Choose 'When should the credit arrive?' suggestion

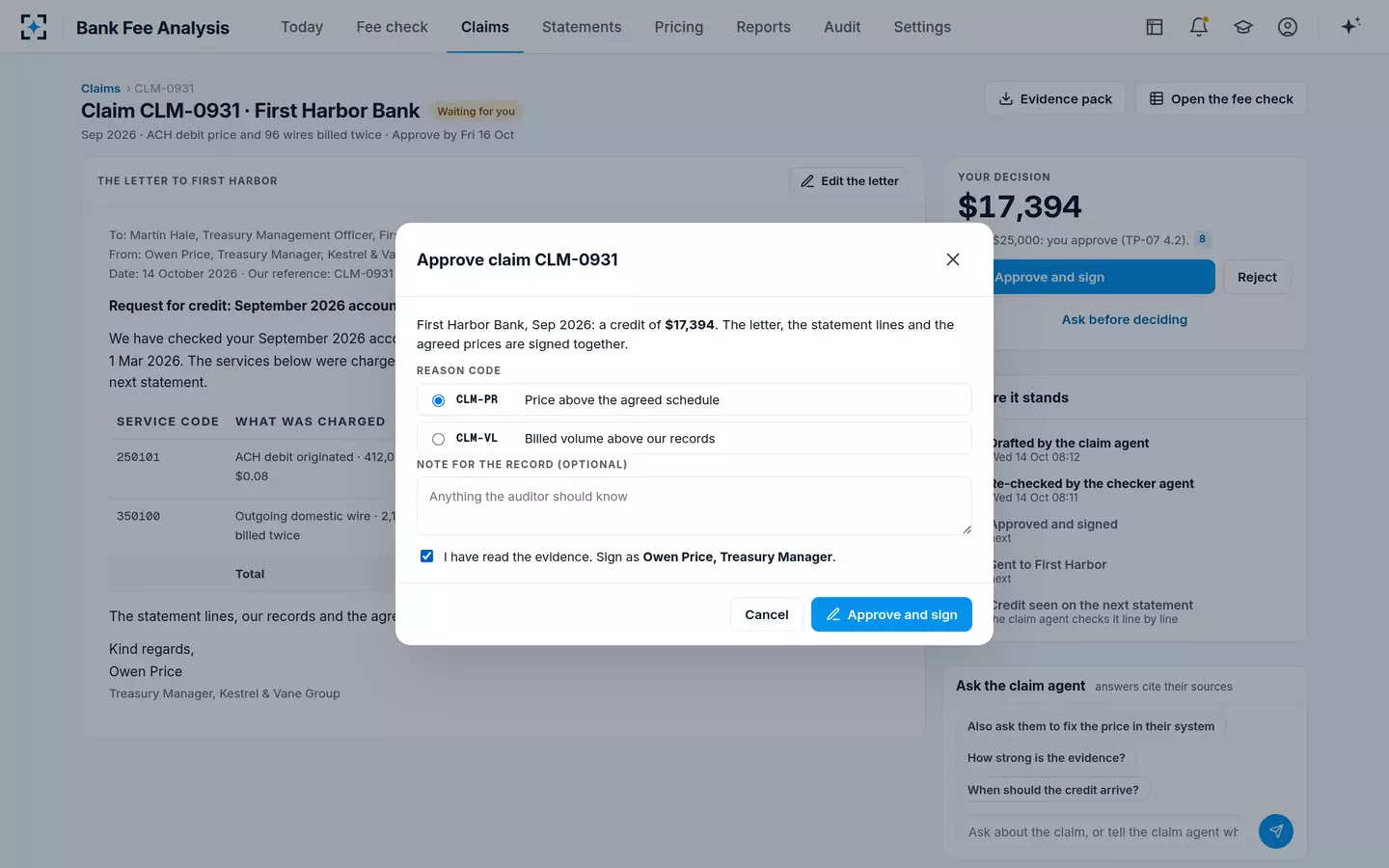point(1053,790)
